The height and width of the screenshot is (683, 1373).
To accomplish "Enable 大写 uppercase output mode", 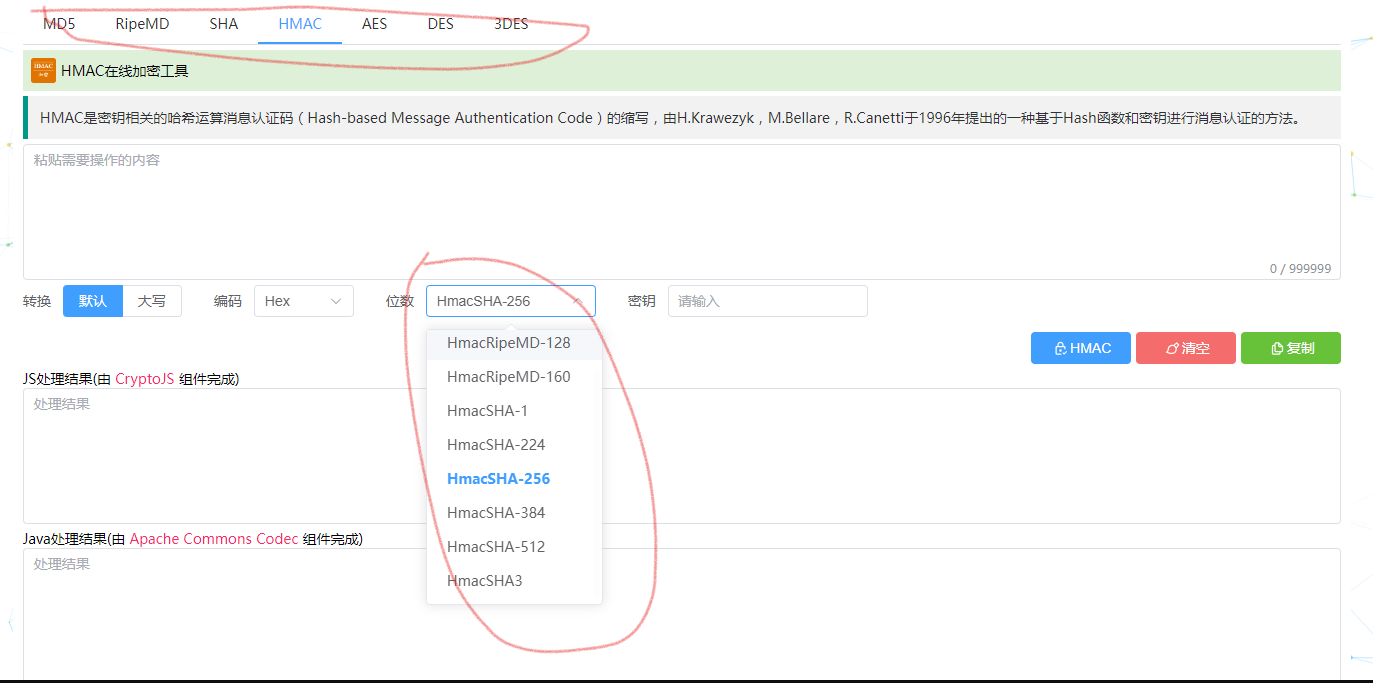I will tap(151, 301).
